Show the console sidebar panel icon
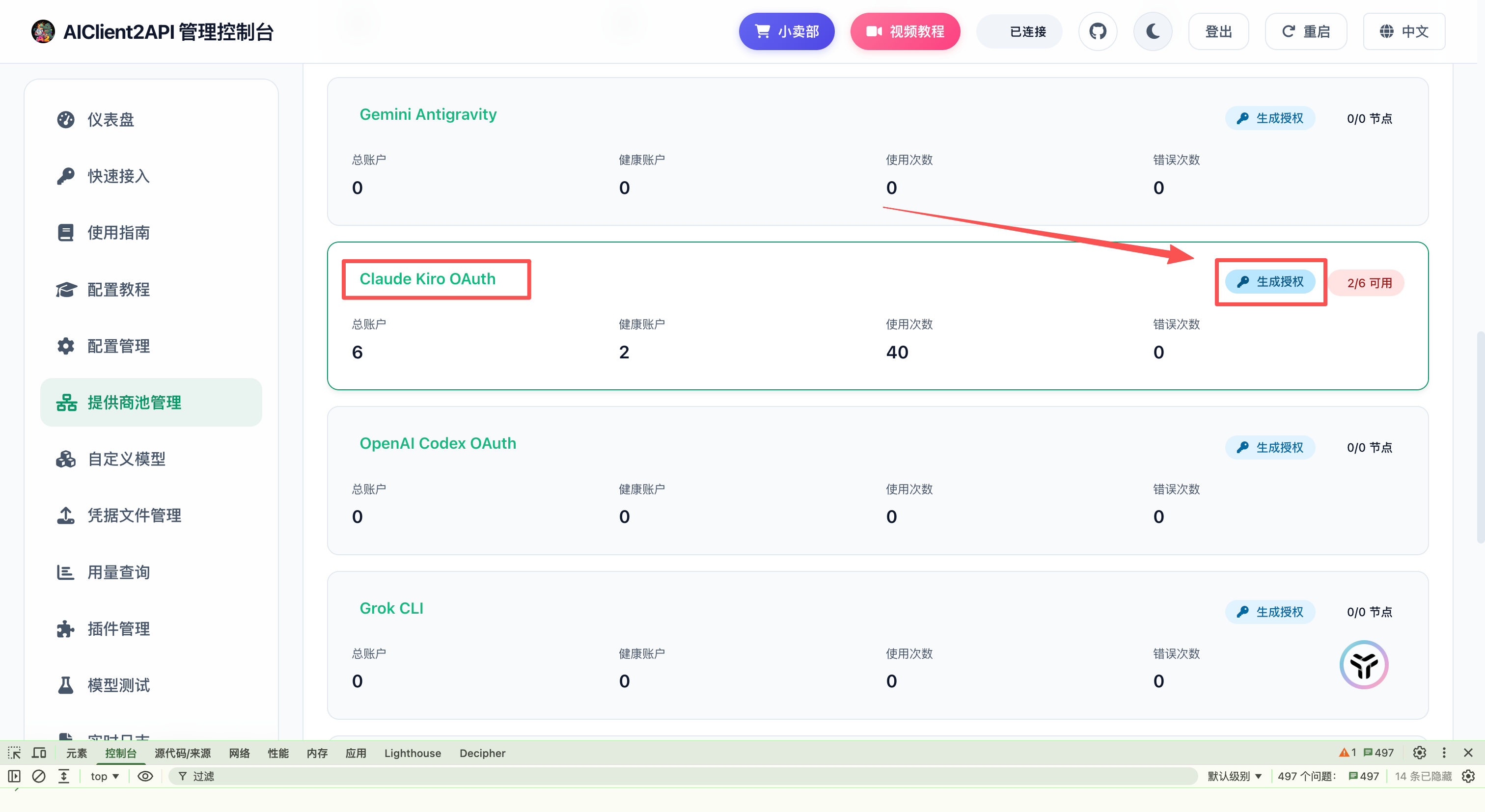 coord(14,776)
